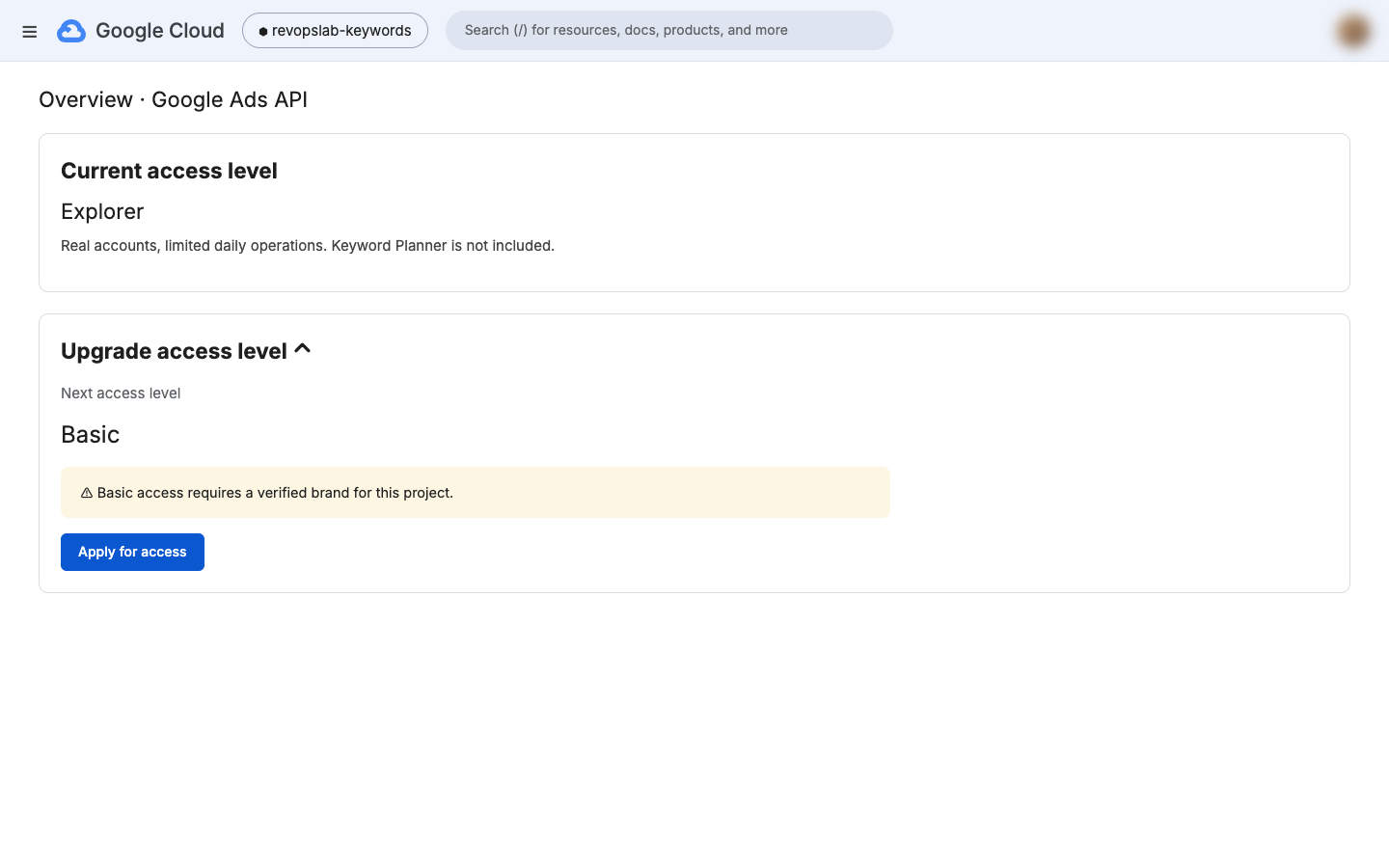Image resolution: width=1389 pixels, height=868 pixels.
Task: Select the 'Basic access requires a verified brand' message
Action: click(x=275, y=493)
